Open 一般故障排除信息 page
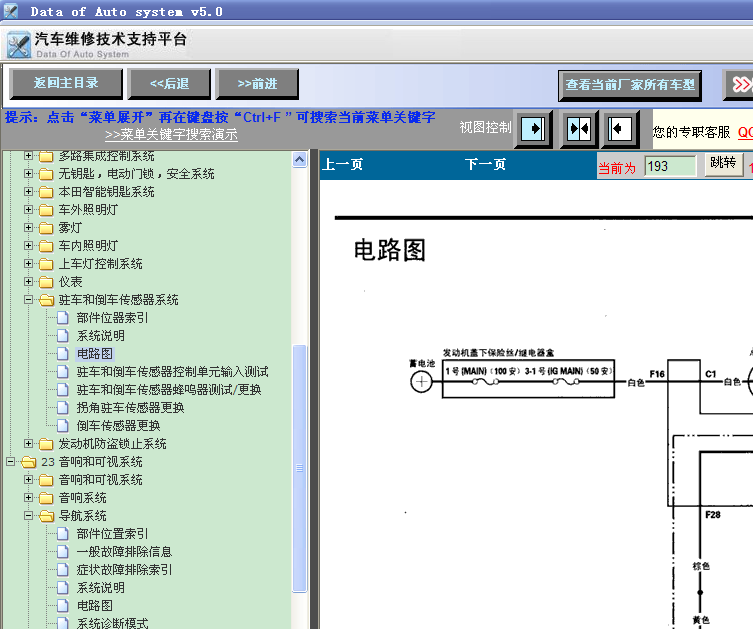 point(124,552)
